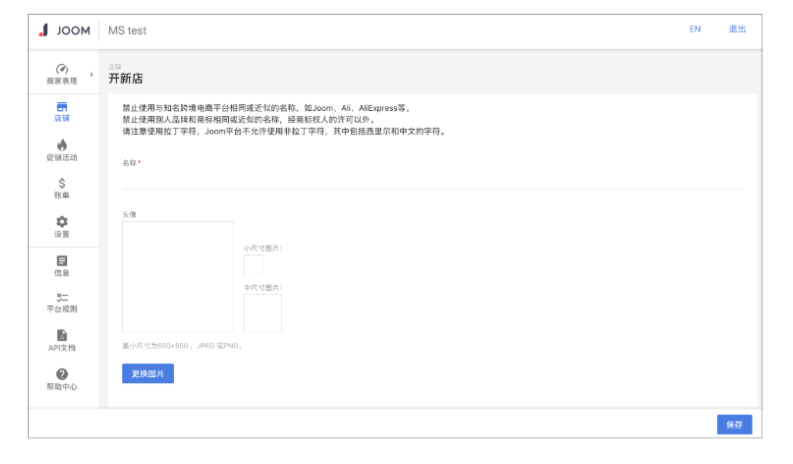Click the large 头像 avatar preview
The height and width of the screenshot is (464, 793).
(x=178, y=277)
